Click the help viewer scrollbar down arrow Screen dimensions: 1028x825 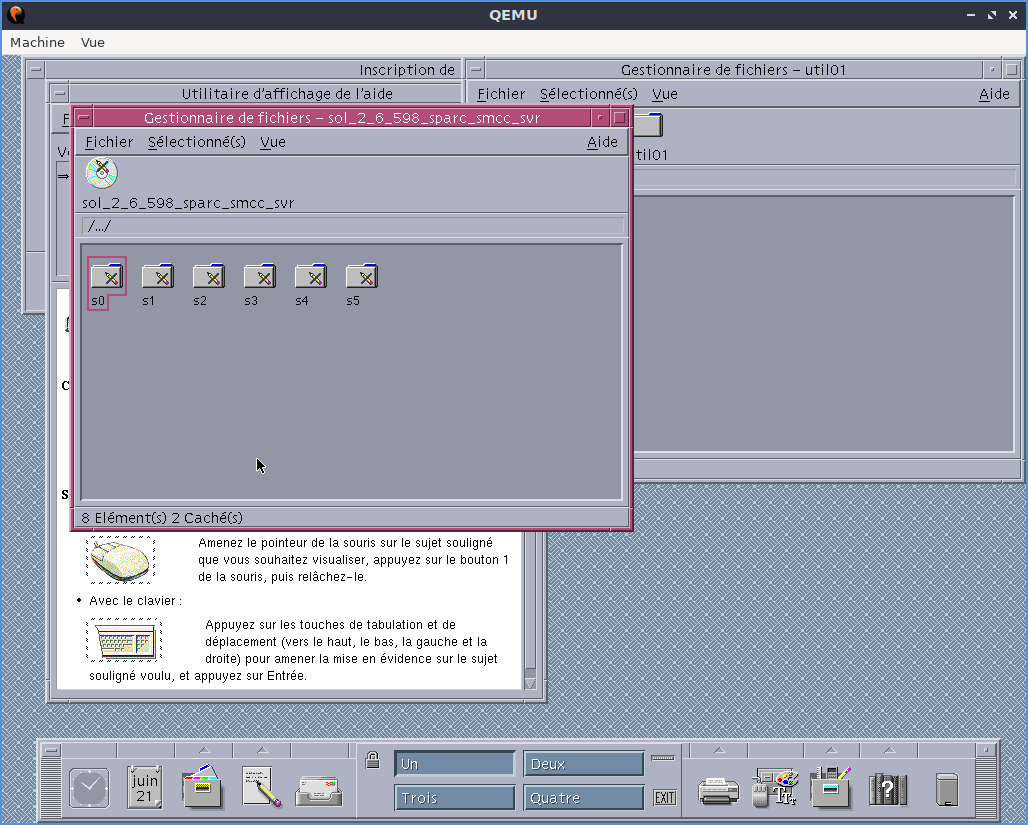[530, 683]
